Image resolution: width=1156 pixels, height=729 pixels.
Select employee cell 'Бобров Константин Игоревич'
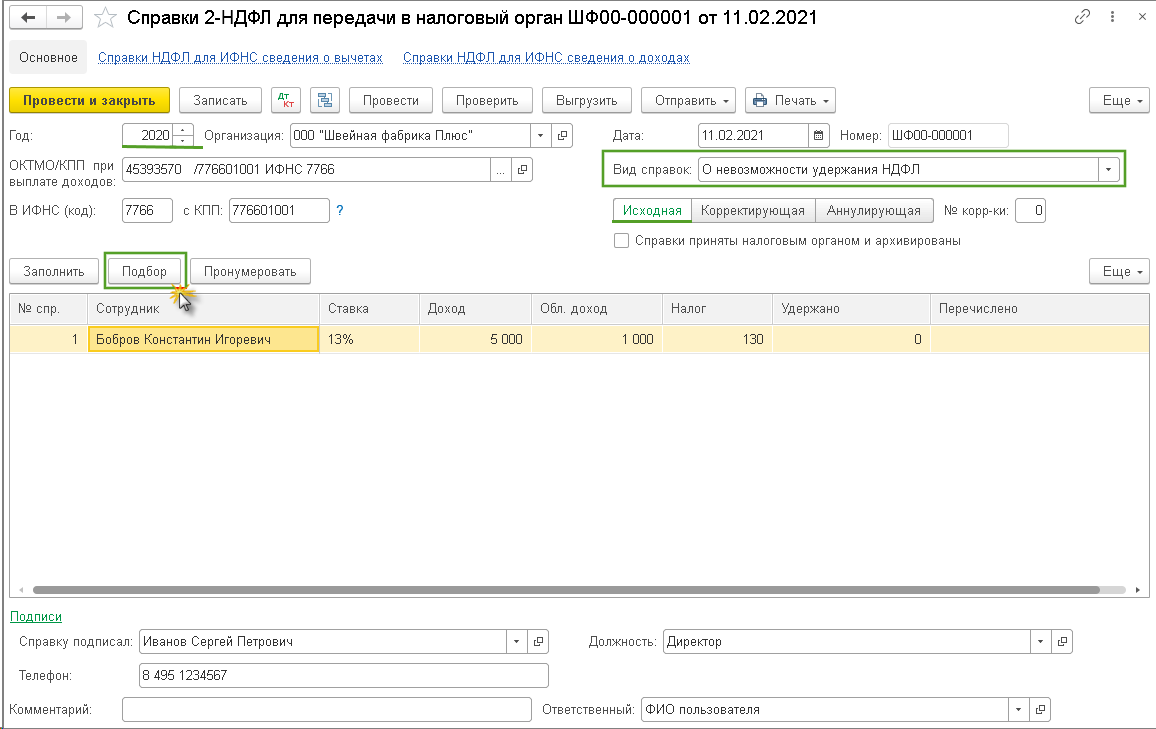(203, 339)
